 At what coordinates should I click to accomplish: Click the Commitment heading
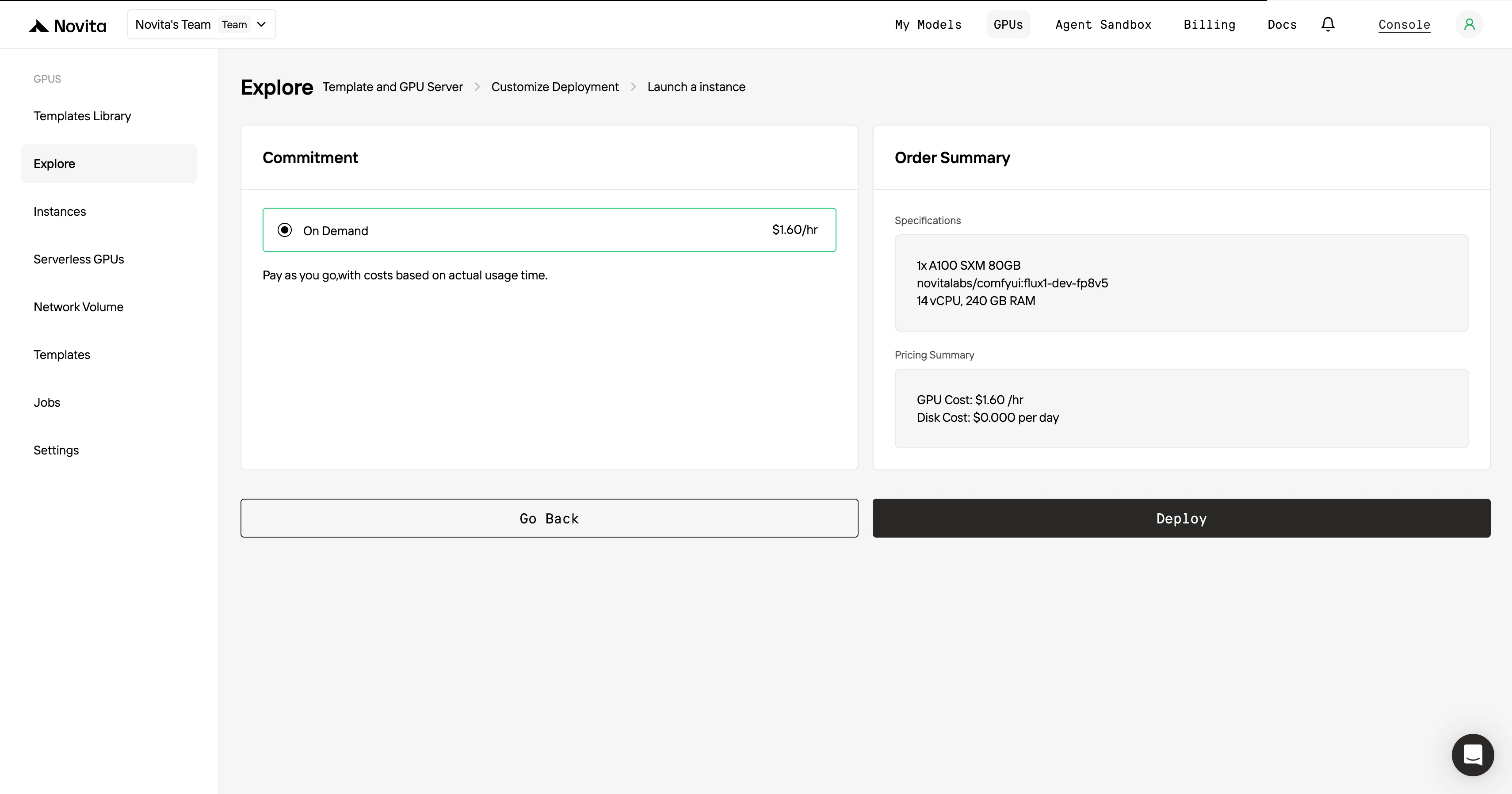tap(310, 157)
